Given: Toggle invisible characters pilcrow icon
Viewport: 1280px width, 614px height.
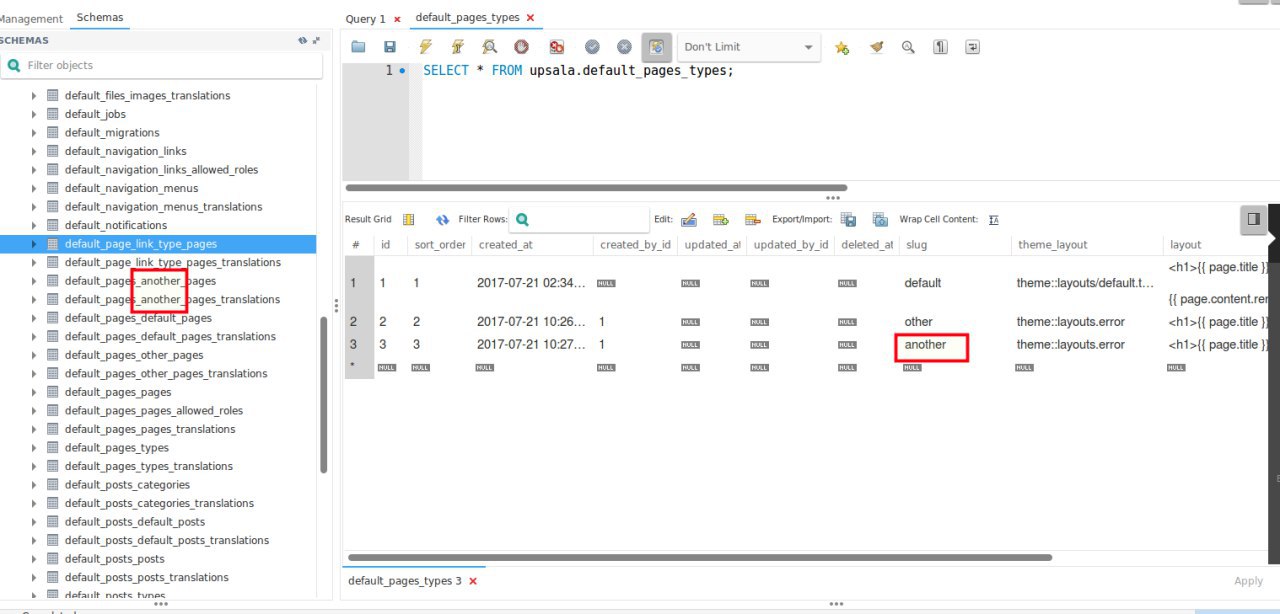Looking at the screenshot, I should coord(940,47).
